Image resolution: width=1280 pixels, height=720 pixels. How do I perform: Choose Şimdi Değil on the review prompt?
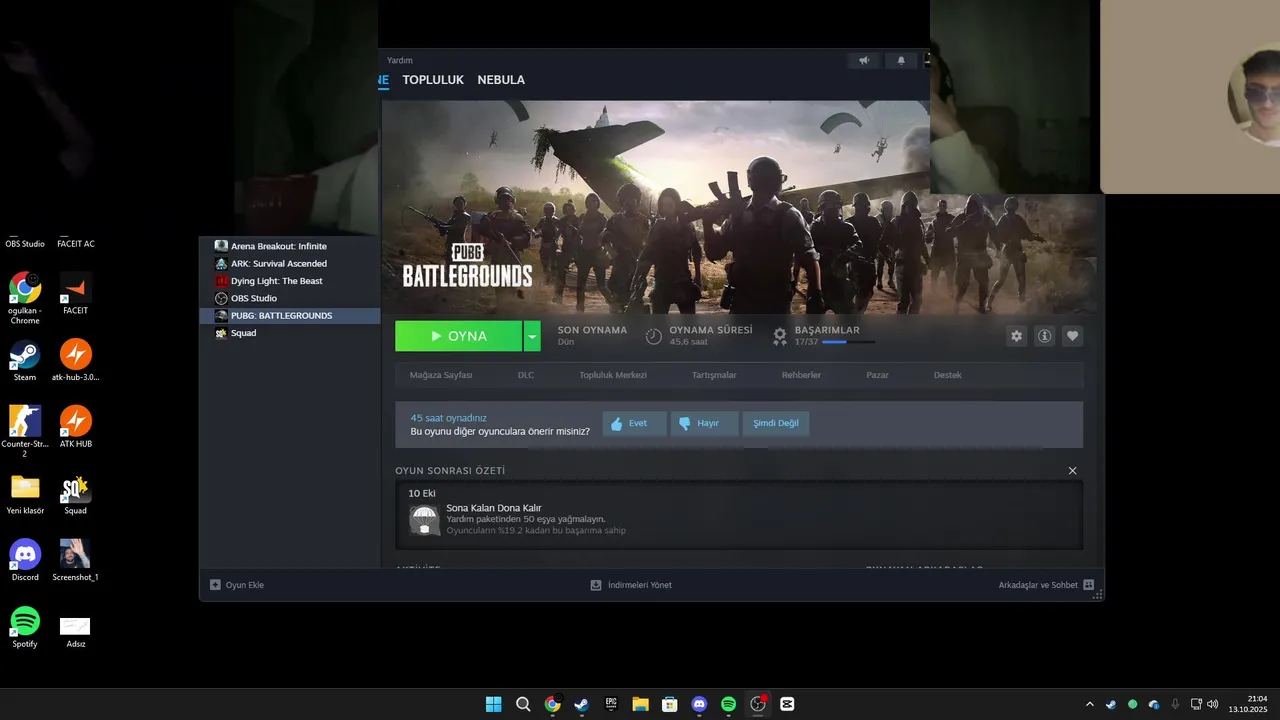click(x=776, y=423)
